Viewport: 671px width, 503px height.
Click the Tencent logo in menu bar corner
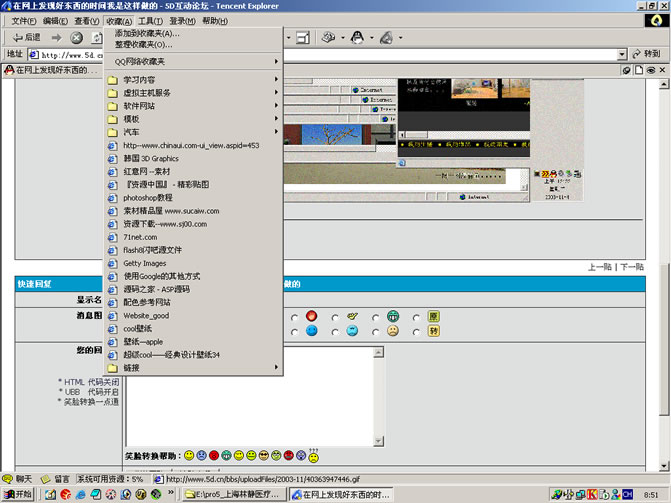(x=656, y=20)
